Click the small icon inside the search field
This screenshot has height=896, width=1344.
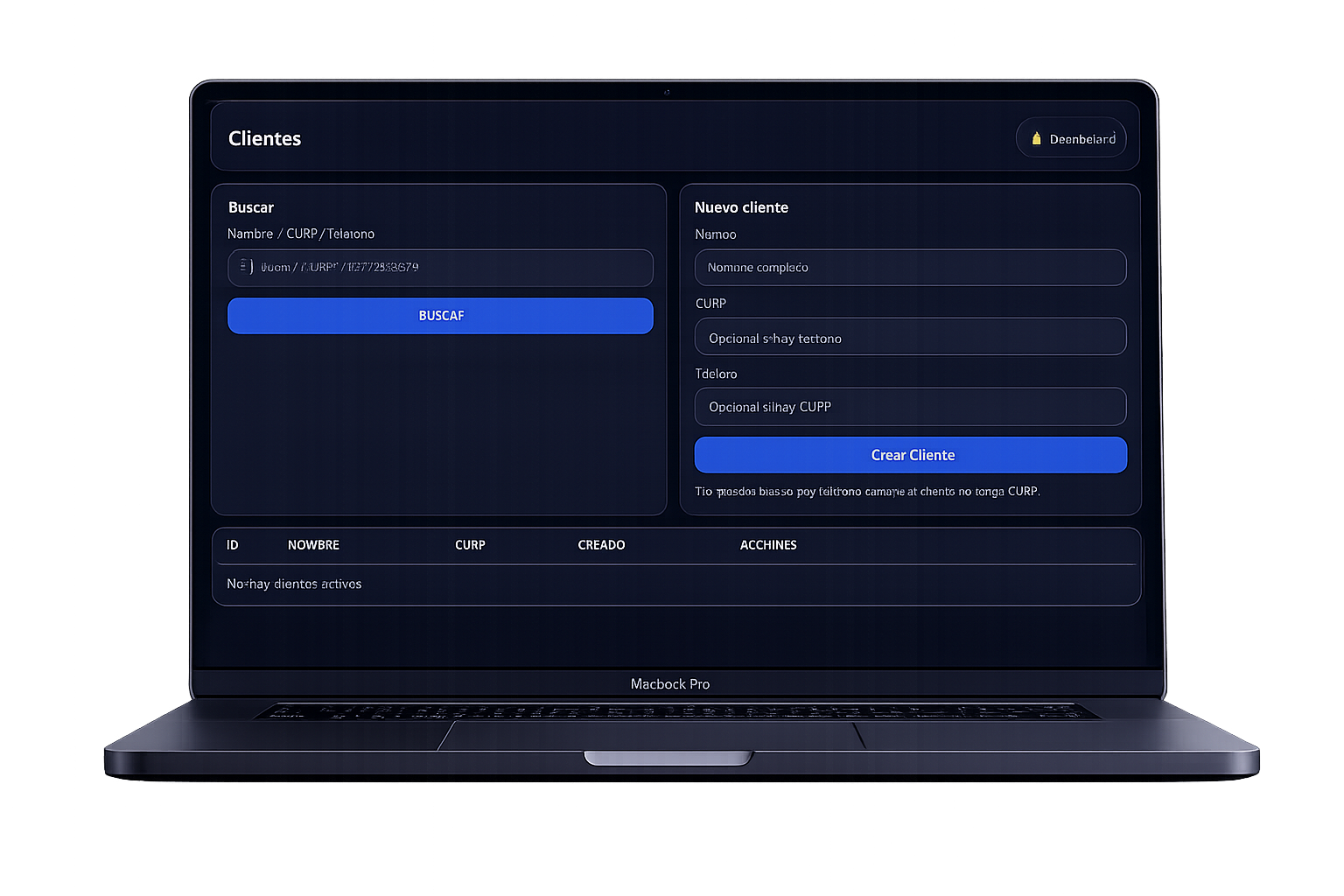point(247,267)
